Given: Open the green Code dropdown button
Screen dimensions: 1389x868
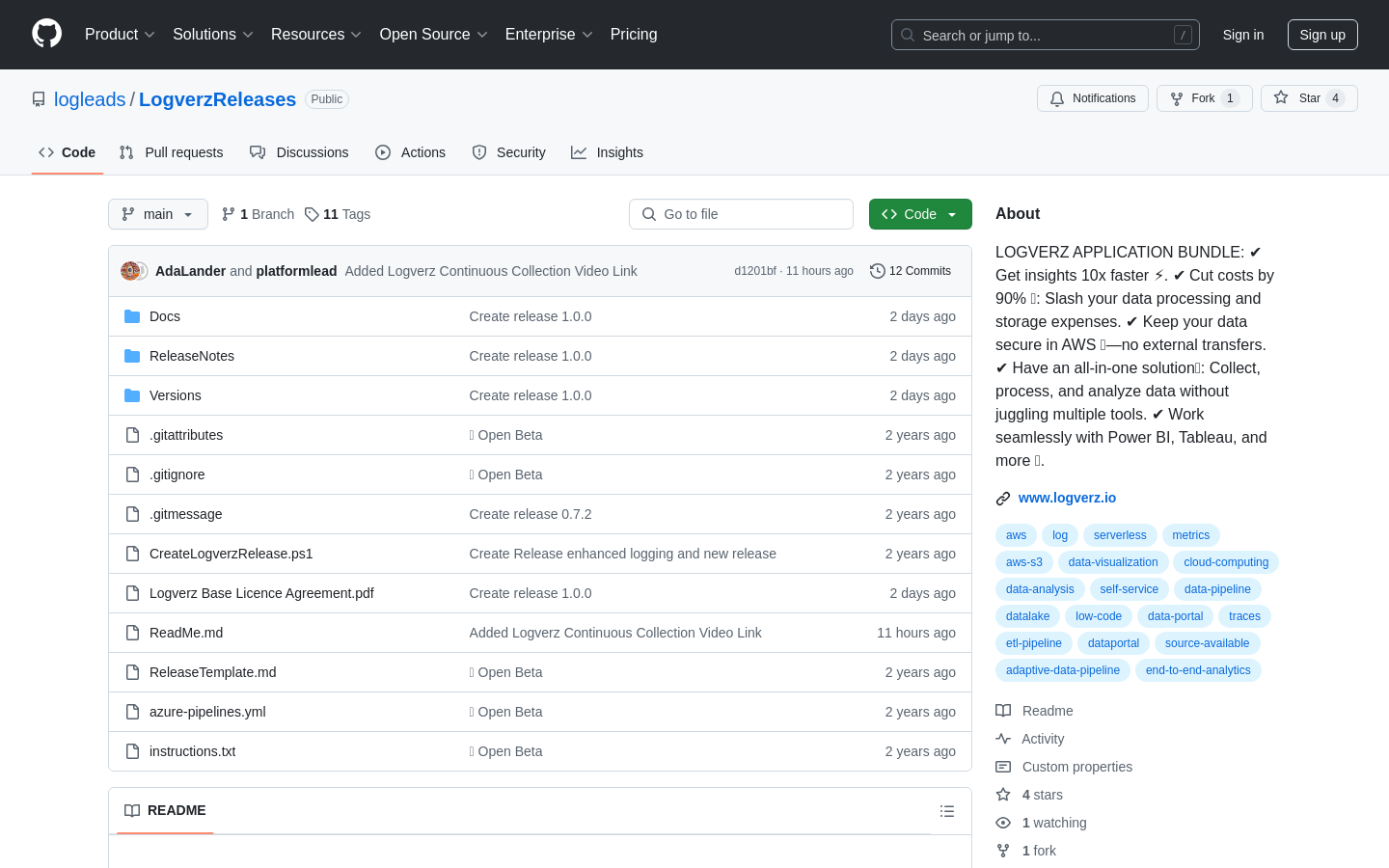Looking at the screenshot, I should 920,214.
